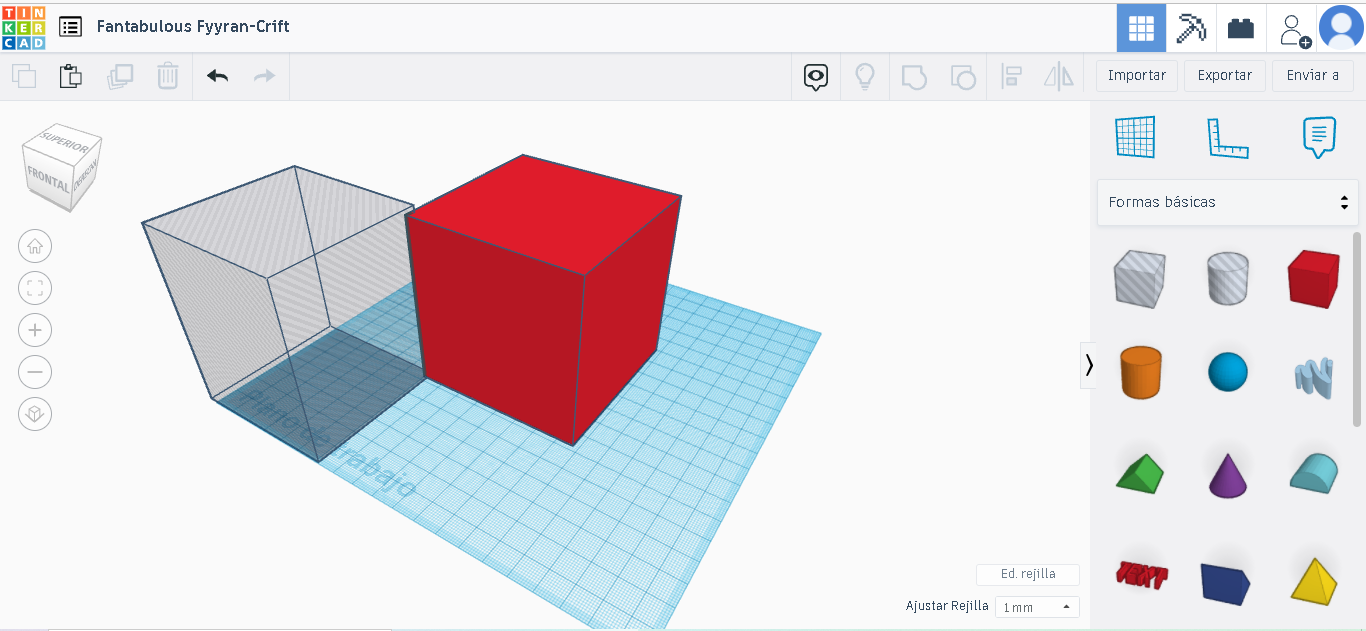Click the Group shapes icon
The width and height of the screenshot is (1366, 631).
pos(914,76)
